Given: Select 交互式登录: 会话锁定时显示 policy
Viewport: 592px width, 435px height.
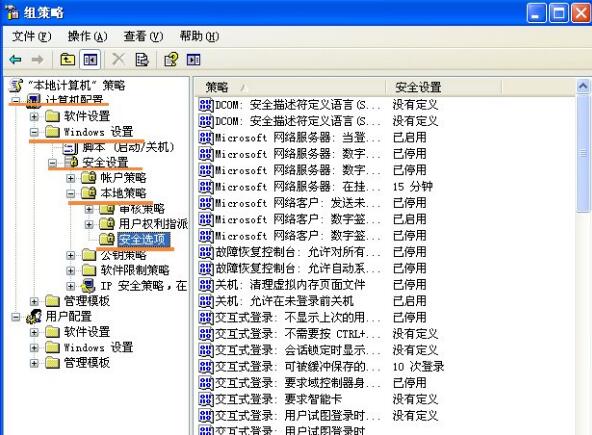Looking at the screenshot, I should click(289, 350).
